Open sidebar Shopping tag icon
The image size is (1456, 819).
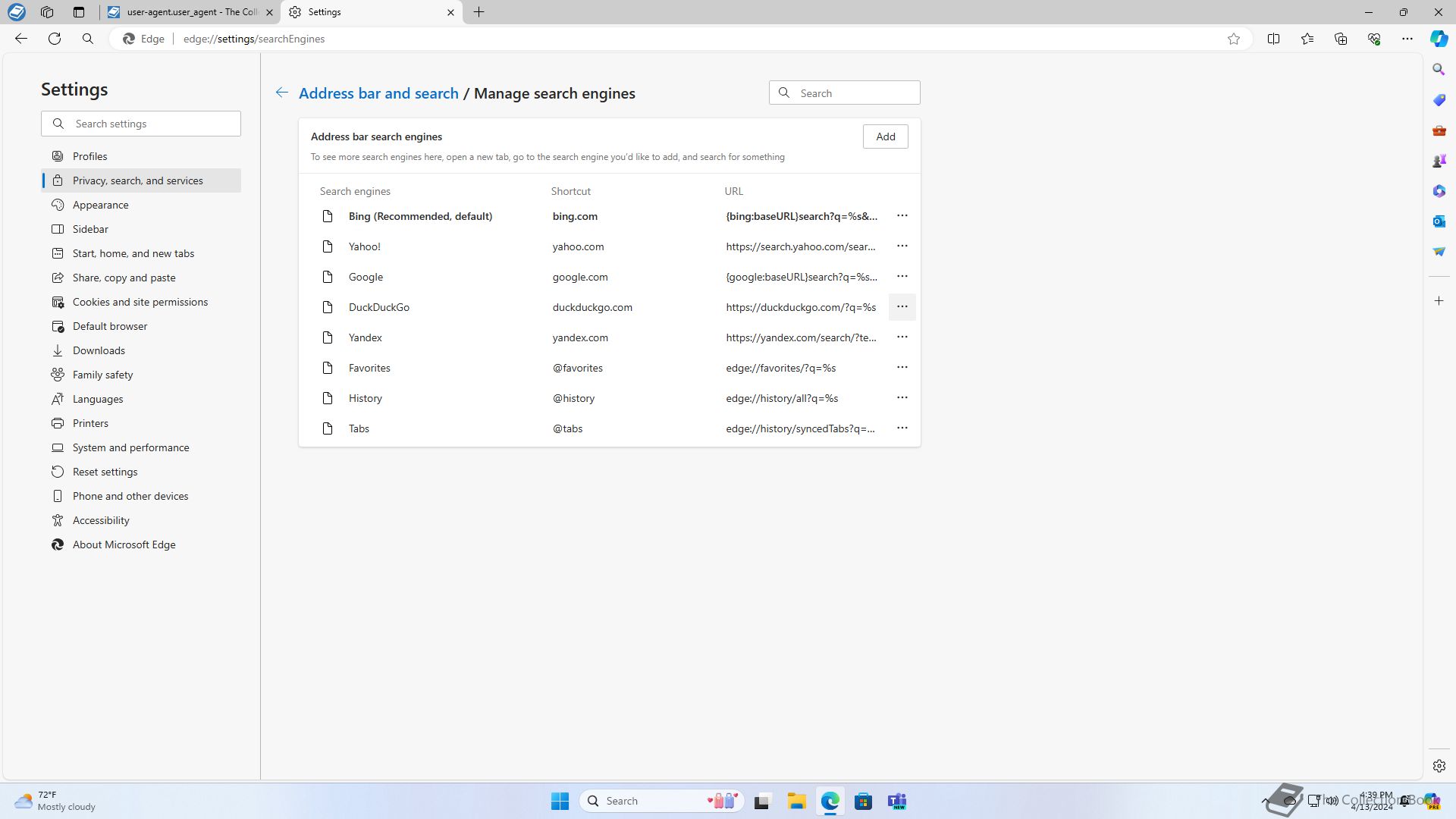pyautogui.click(x=1439, y=100)
